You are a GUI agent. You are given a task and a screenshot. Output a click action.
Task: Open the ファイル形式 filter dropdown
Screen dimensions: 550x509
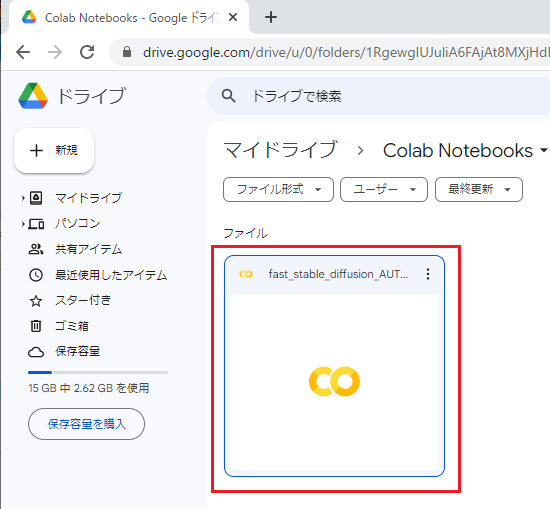coord(278,189)
